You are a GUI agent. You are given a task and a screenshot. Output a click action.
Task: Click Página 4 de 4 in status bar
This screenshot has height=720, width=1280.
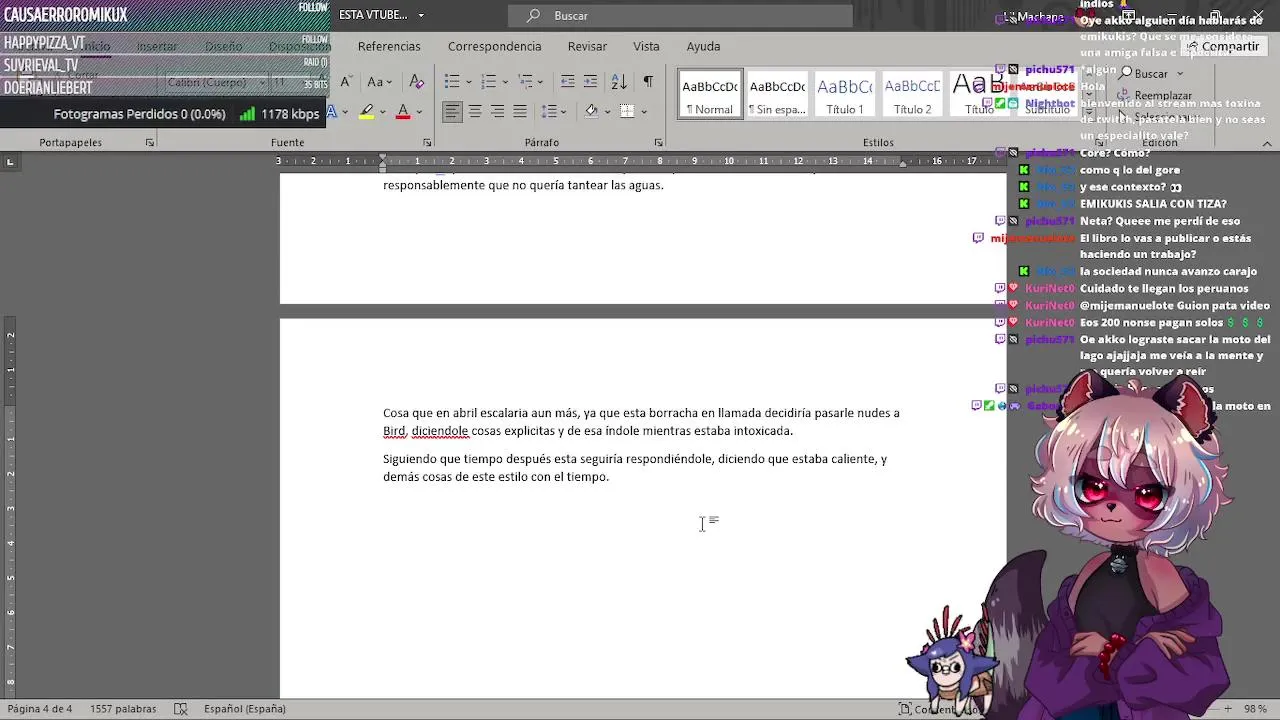click(x=40, y=709)
